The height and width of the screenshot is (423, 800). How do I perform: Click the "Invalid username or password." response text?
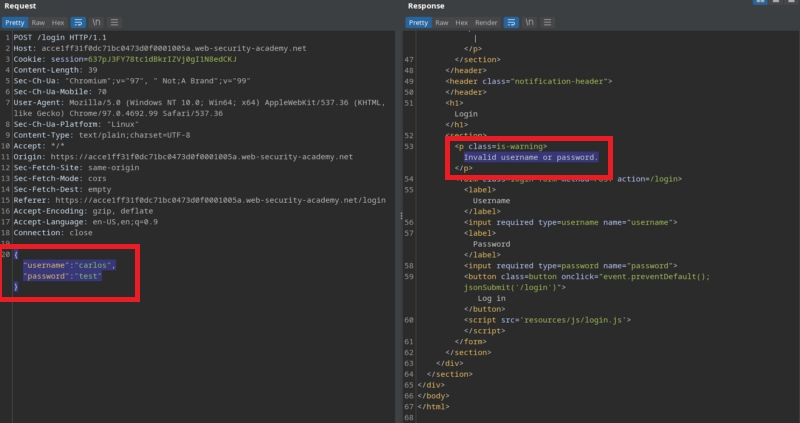coord(530,157)
